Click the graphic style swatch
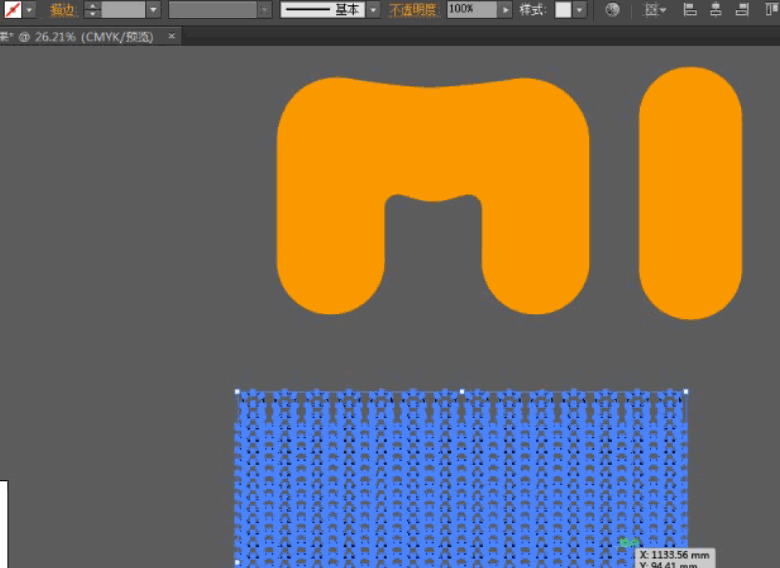780x568 pixels. point(563,10)
